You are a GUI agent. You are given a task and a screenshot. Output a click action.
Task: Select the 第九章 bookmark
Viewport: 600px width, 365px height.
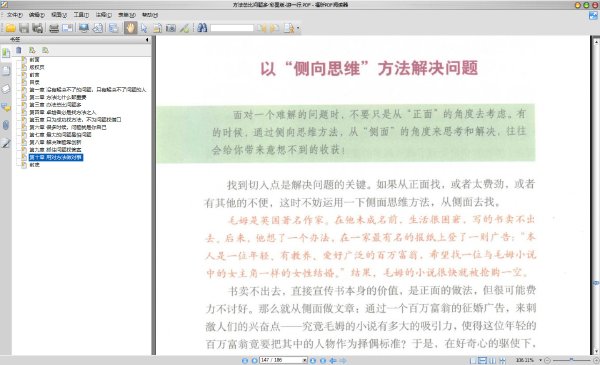(x=55, y=150)
